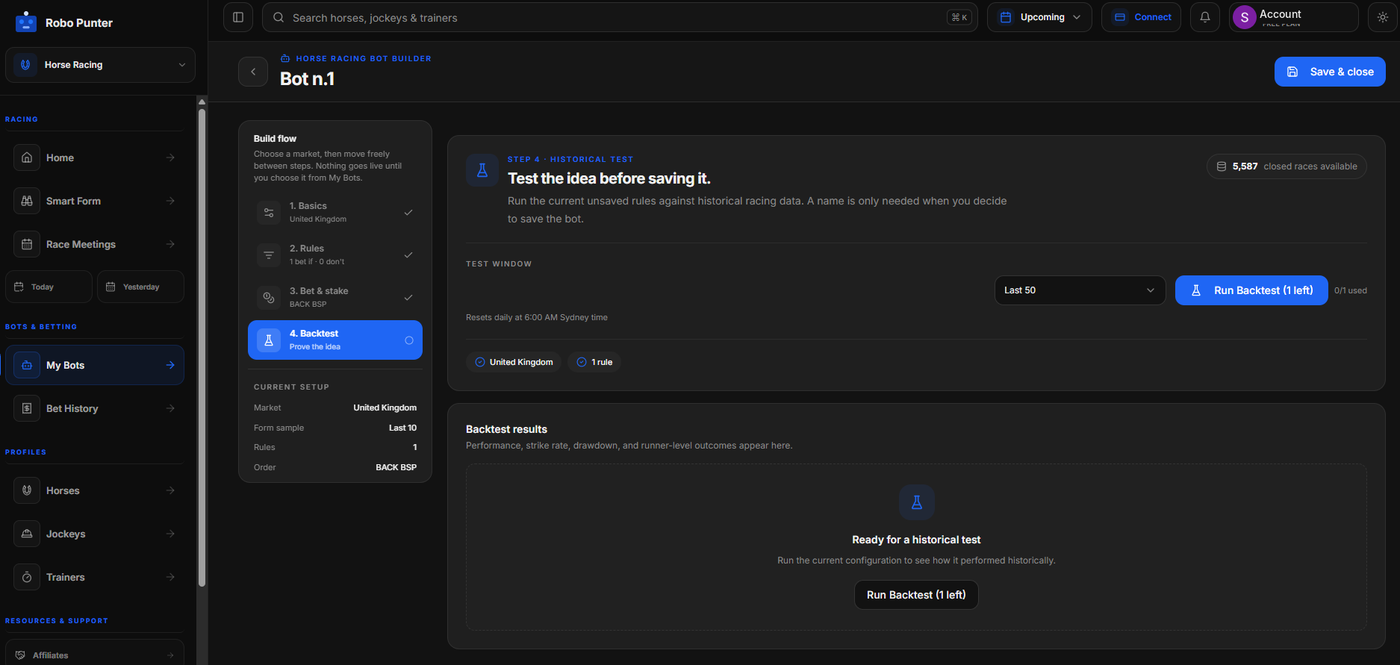Click the flask icon in Backtest results
1400x665 pixels.
pyautogui.click(x=916, y=502)
